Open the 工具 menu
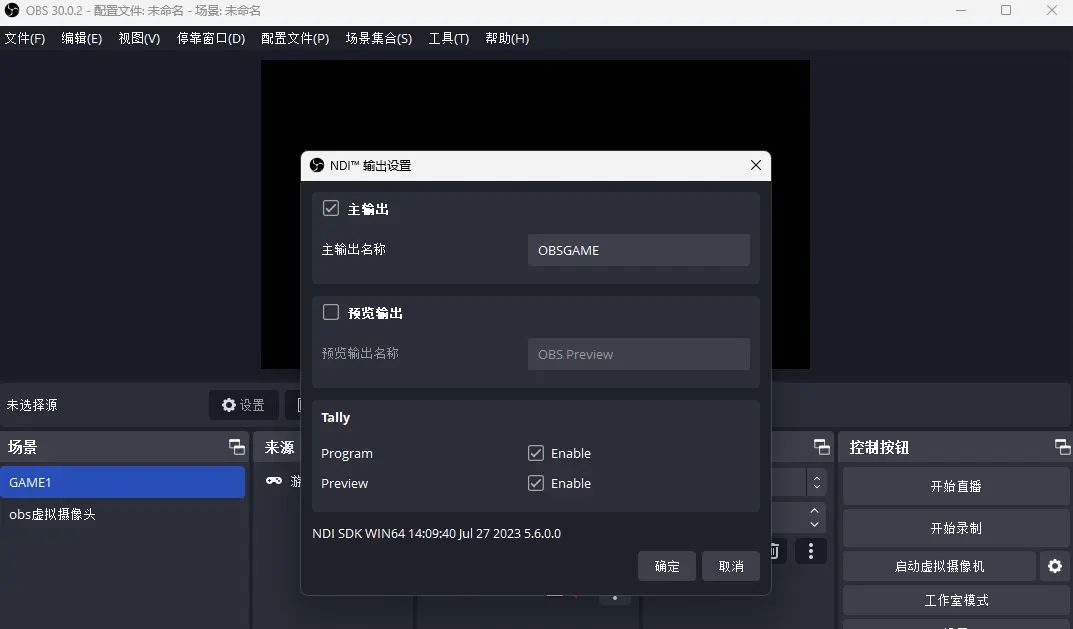1073x629 pixels. click(x=448, y=38)
